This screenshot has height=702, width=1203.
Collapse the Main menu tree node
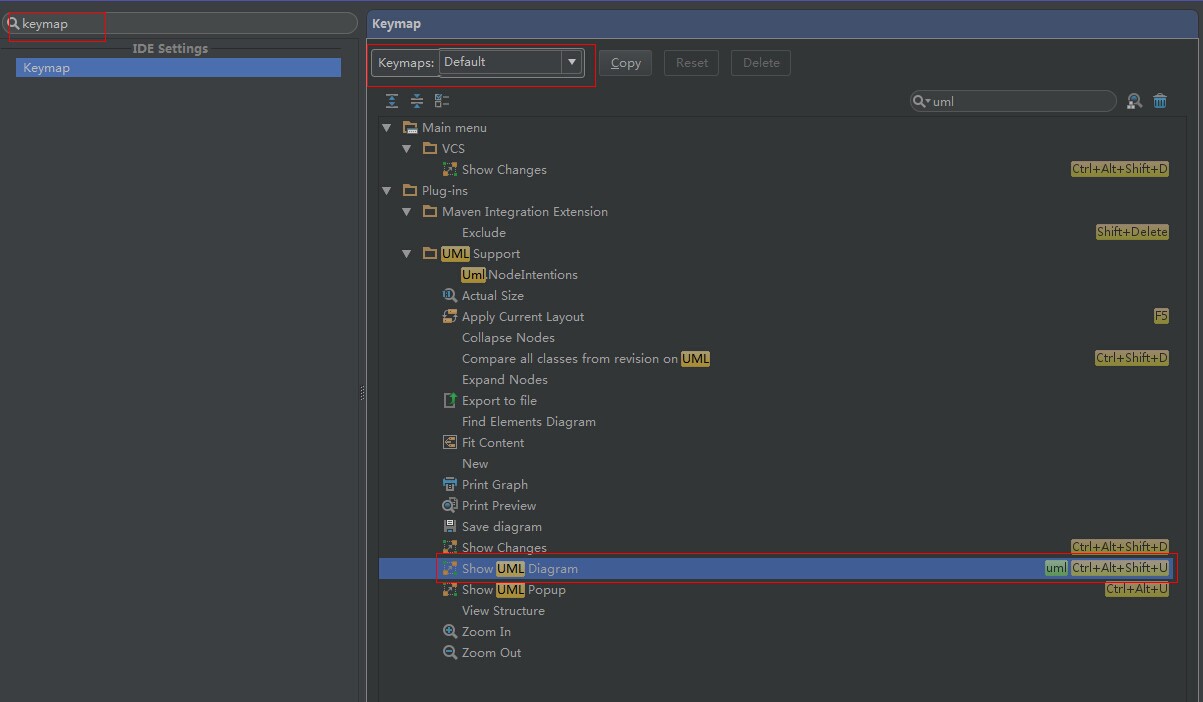[387, 128]
